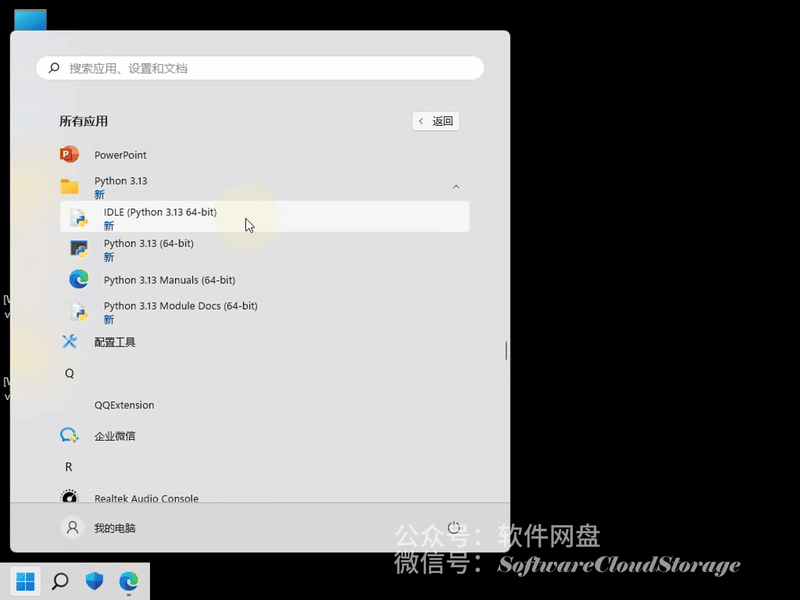
Task: Open QQExtension from the app list
Action: (x=124, y=404)
